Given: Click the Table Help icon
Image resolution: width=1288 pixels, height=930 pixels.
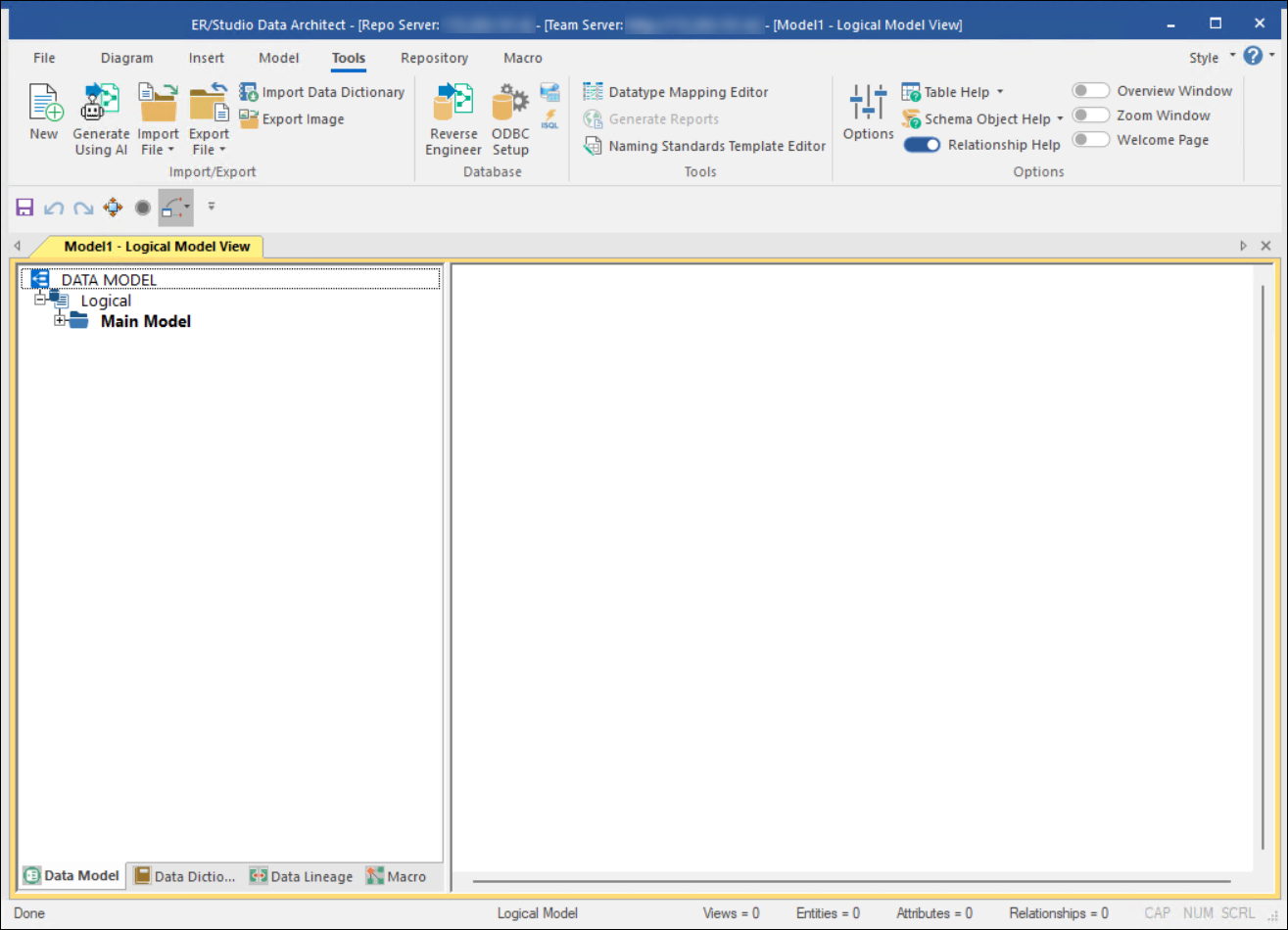Looking at the screenshot, I should point(911,92).
